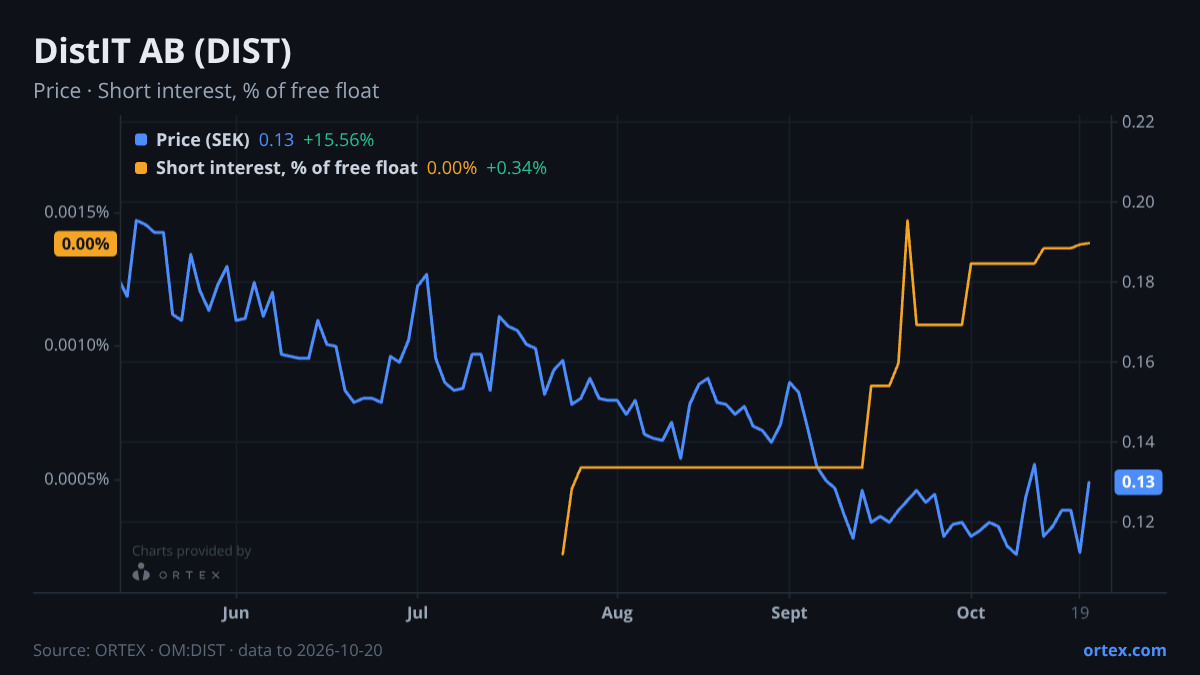Click the 0.18 right axis value

1138,282
